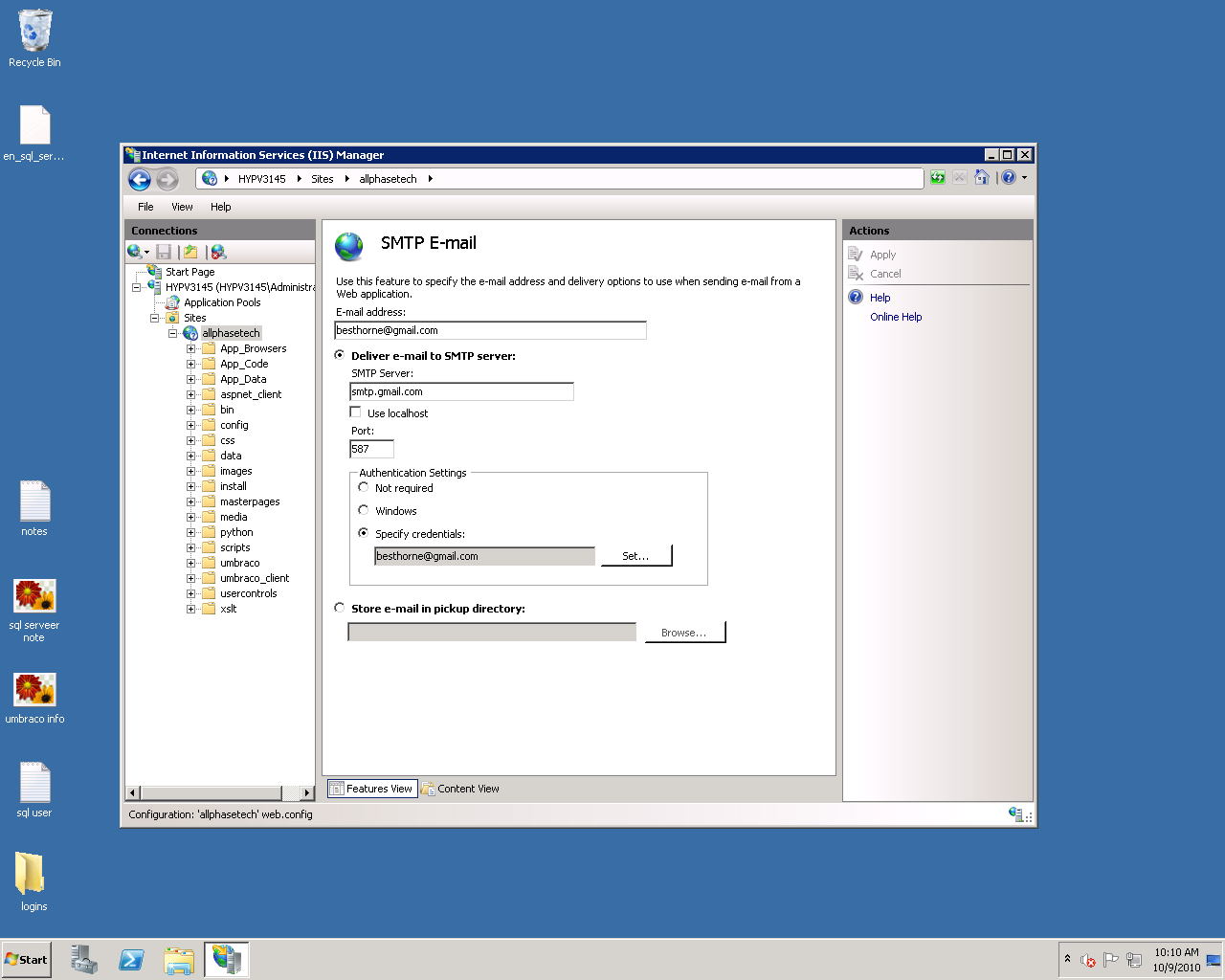Expand the App_Browsers folder node
Image resolution: width=1225 pixels, height=980 pixels.
tap(190, 348)
